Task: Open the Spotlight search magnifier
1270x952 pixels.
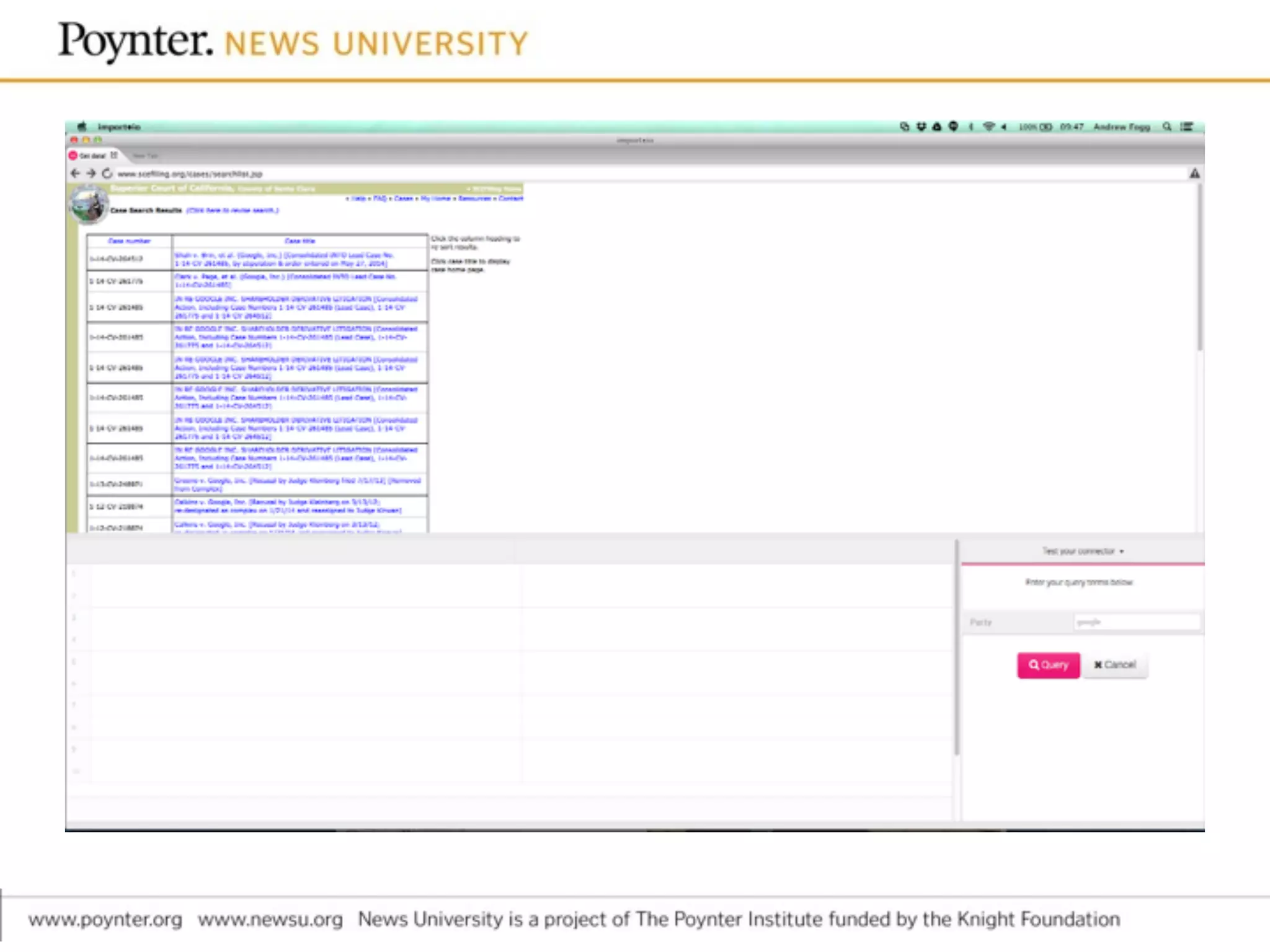Action: [1167, 126]
